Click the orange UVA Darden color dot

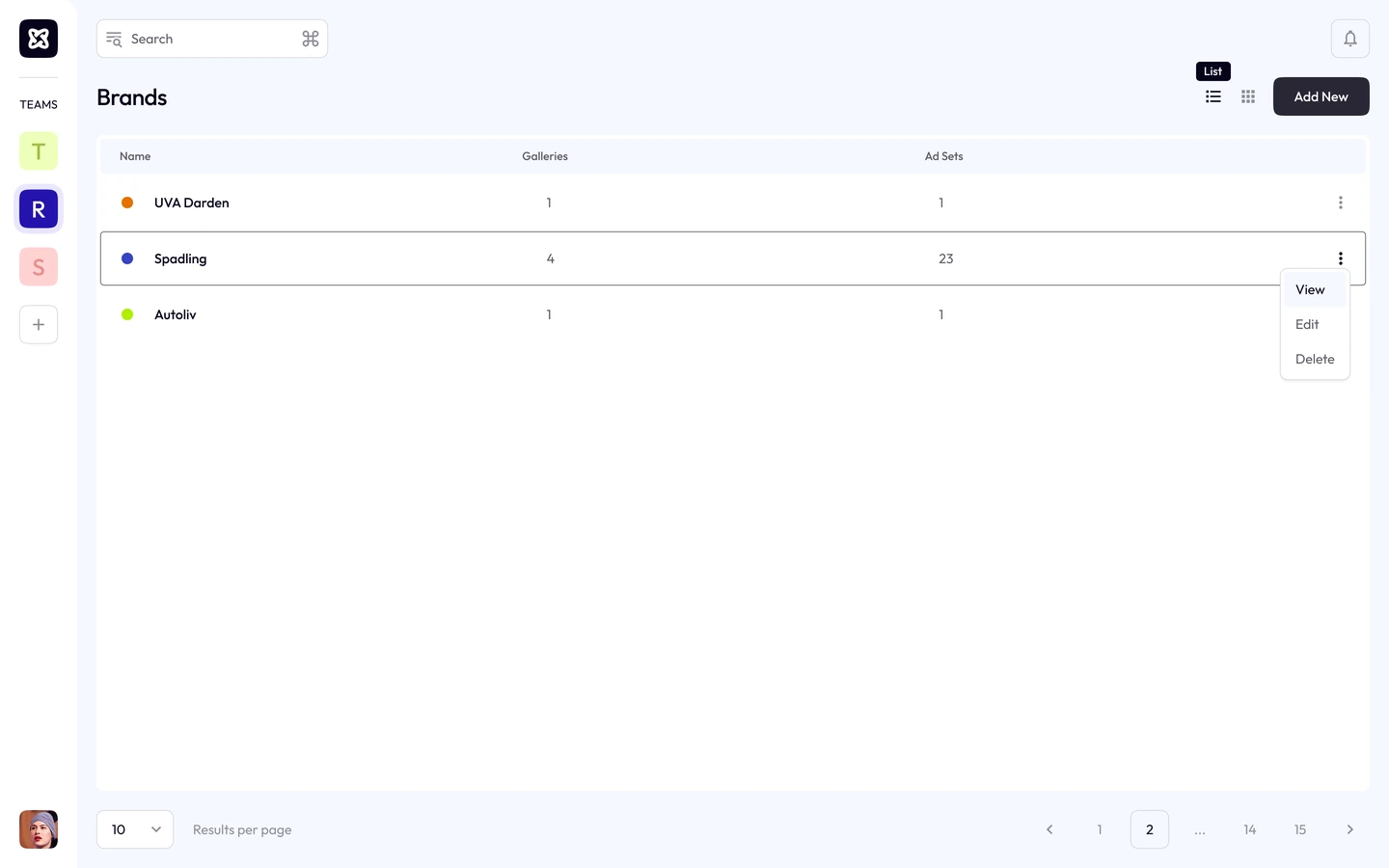click(127, 203)
